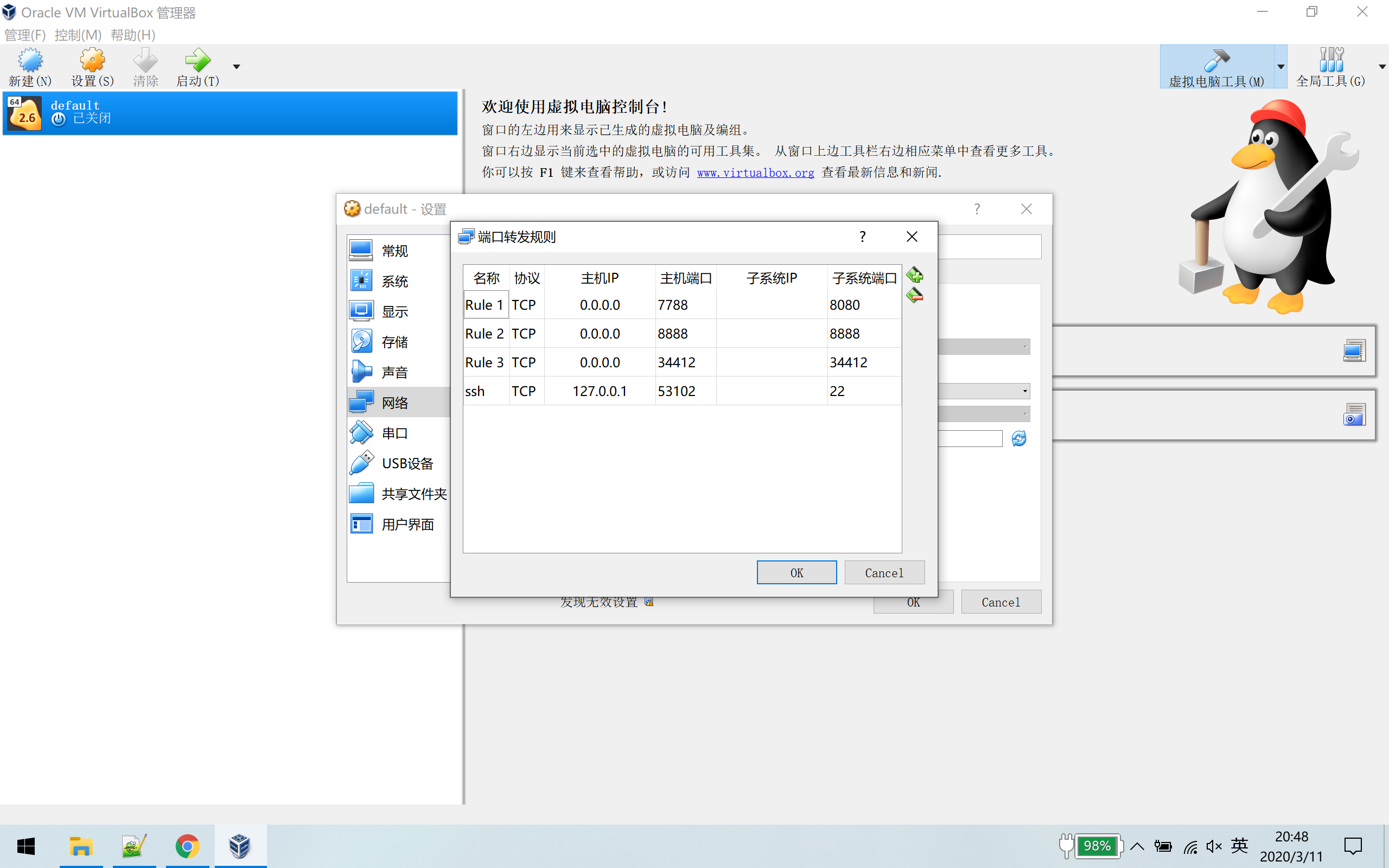The height and width of the screenshot is (868, 1389).
Task: Select the Storage (存储) settings category
Action: [395, 342]
